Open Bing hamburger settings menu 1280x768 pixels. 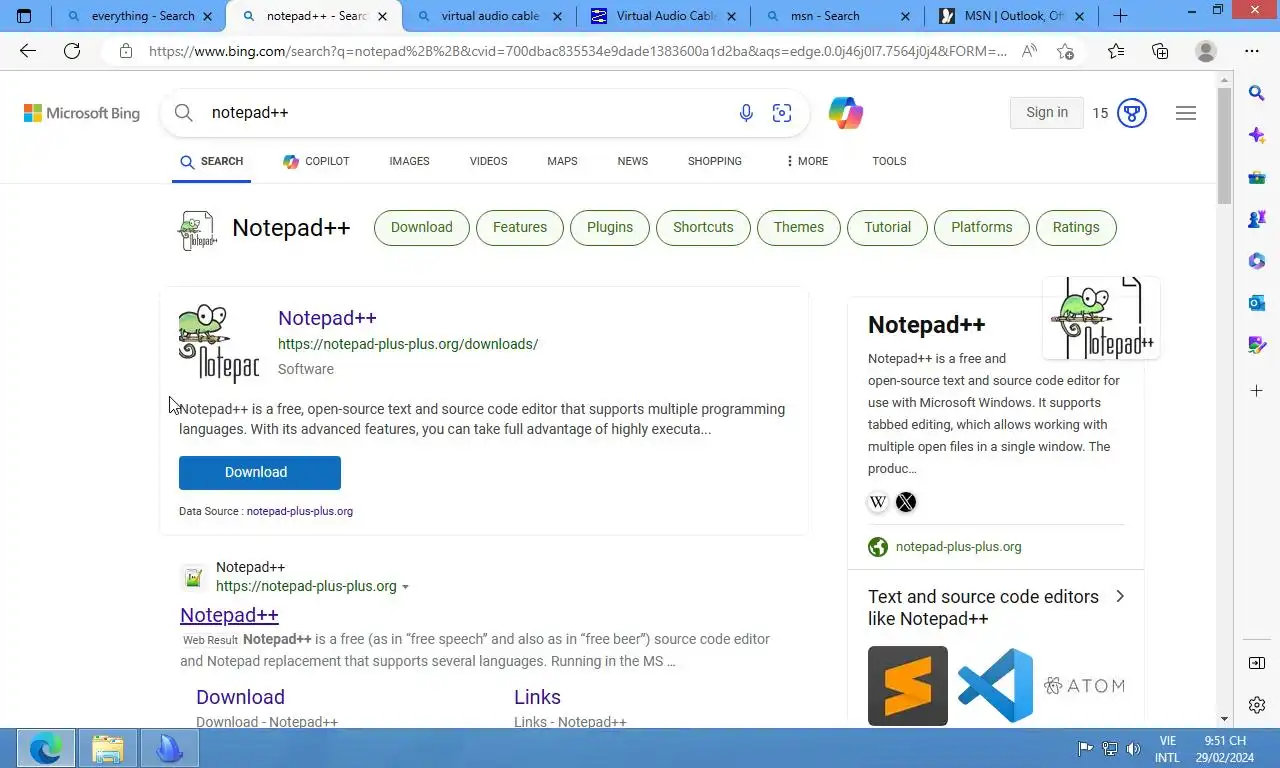click(1186, 113)
